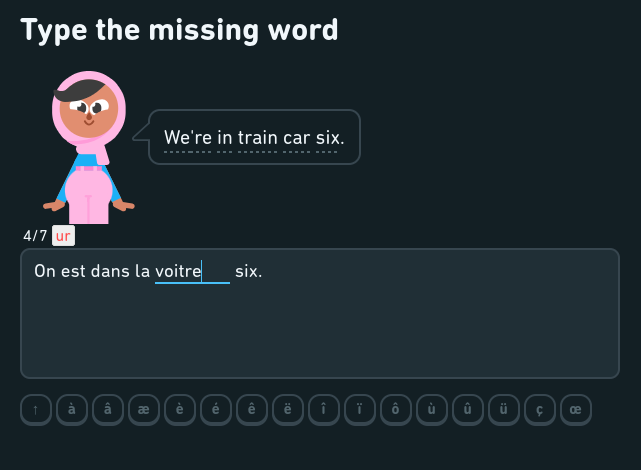Insert the ë diaeresis key
The image size is (641, 470).
point(288,410)
